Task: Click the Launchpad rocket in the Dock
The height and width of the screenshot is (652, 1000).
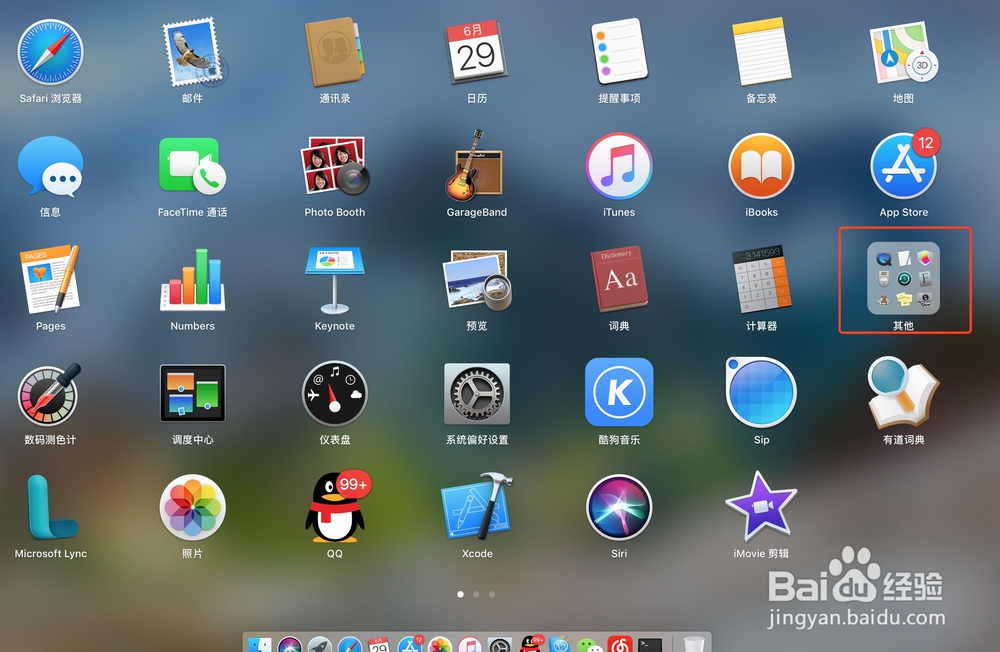Action: point(320,644)
